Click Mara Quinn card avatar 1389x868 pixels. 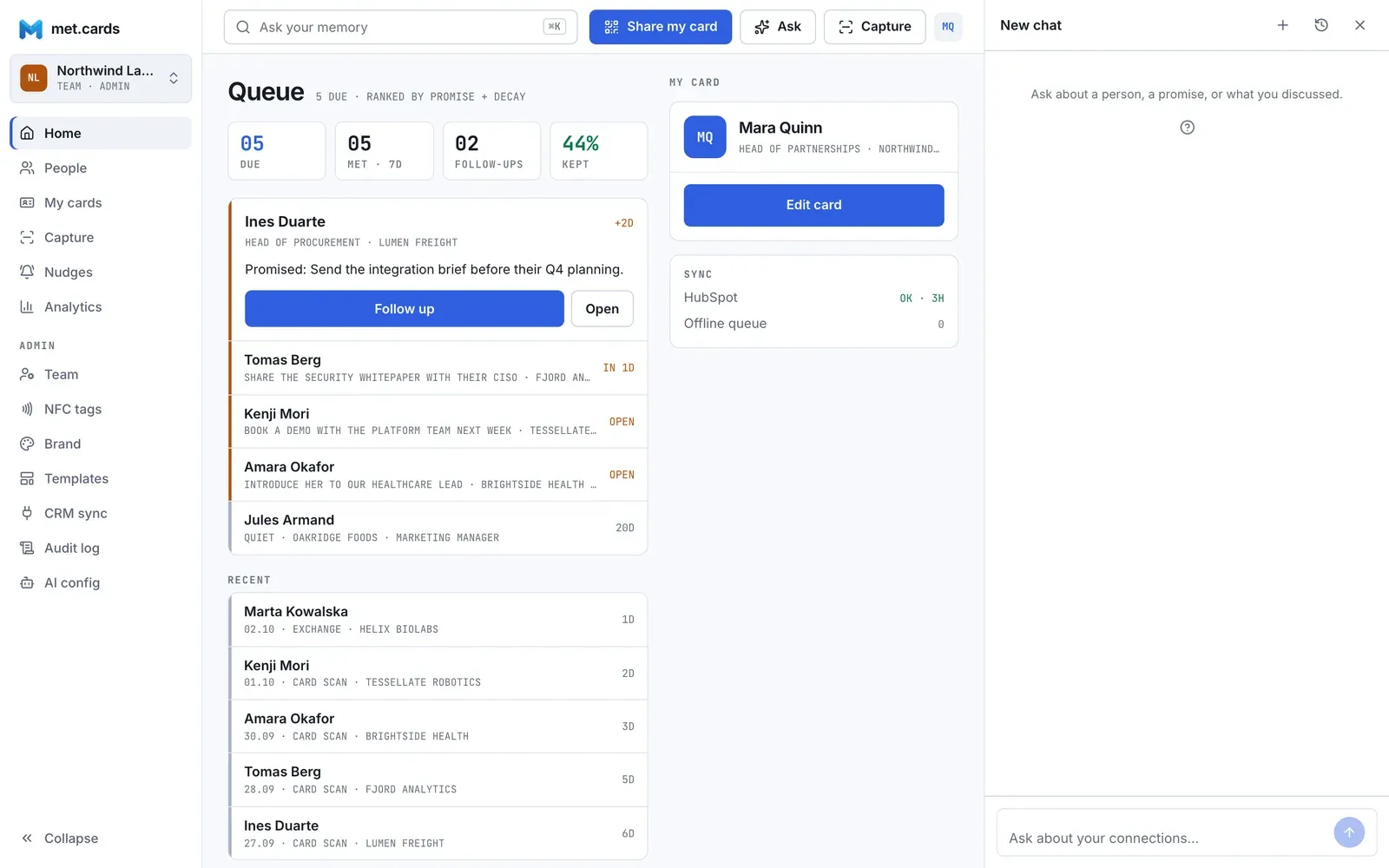pyautogui.click(x=705, y=137)
